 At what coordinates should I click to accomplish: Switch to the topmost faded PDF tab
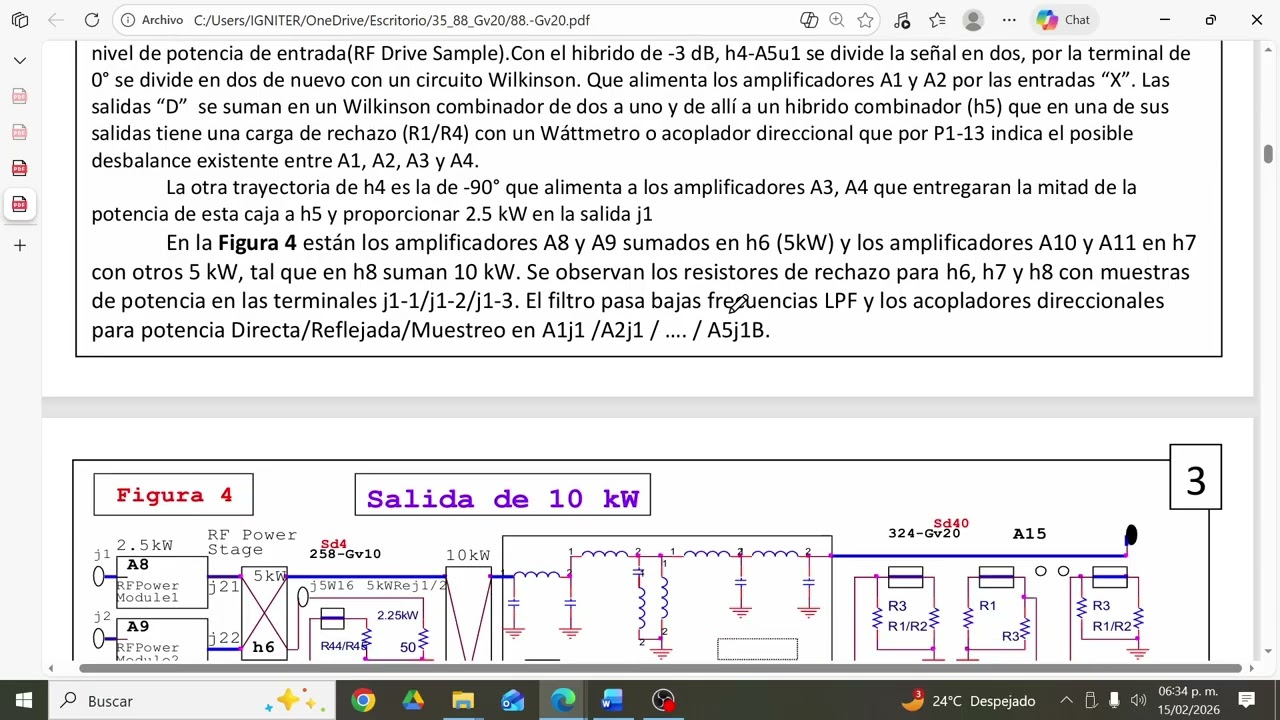[x=20, y=96]
